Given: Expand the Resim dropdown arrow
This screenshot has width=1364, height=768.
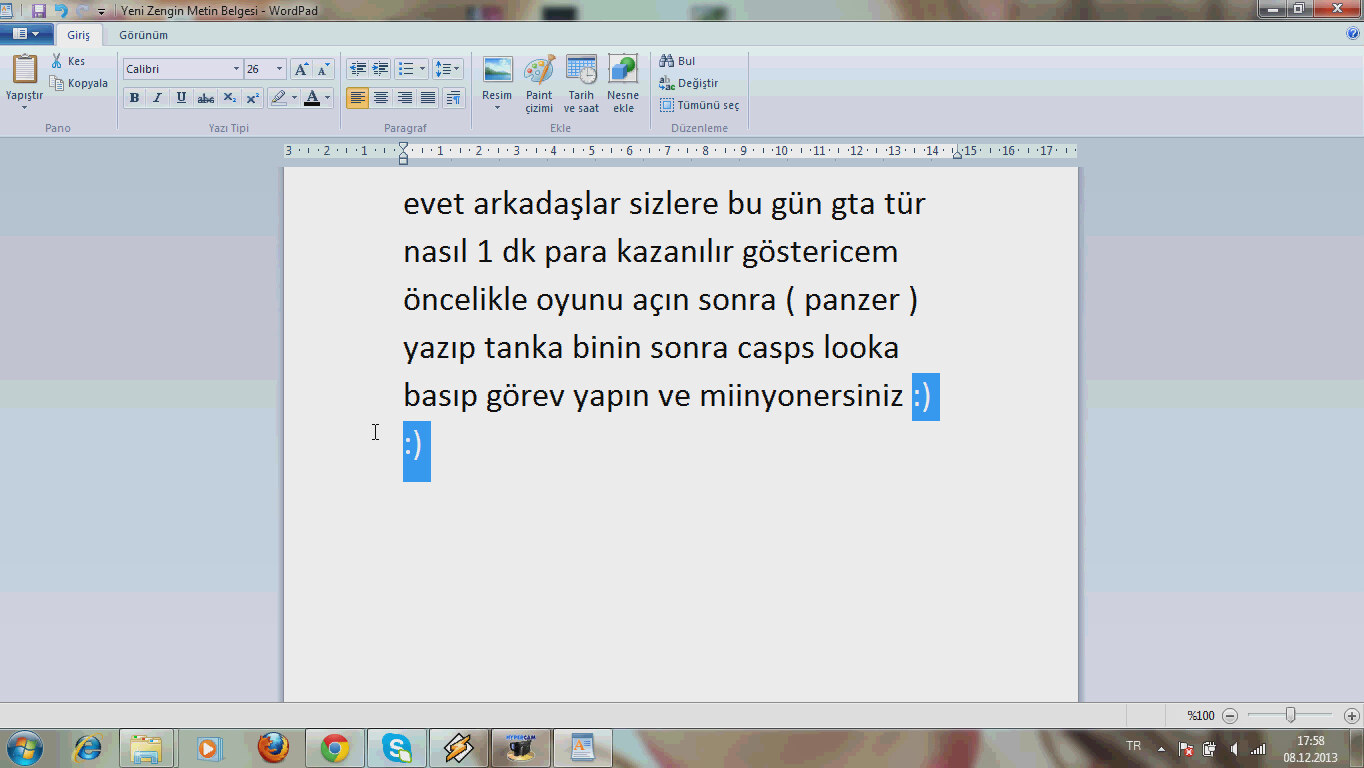Looking at the screenshot, I should [x=497, y=107].
